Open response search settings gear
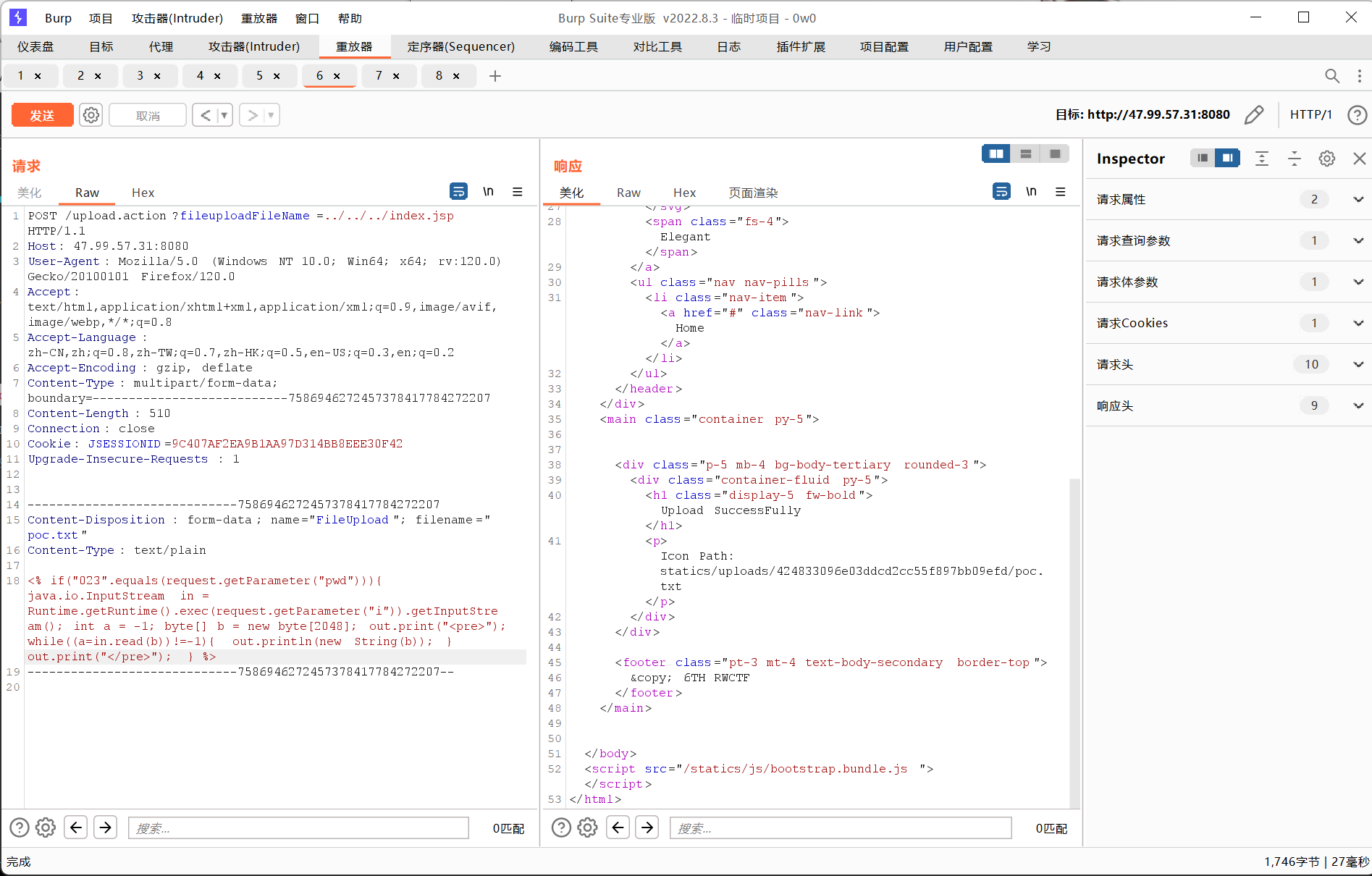1372x876 pixels. click(x=587, y=827)
